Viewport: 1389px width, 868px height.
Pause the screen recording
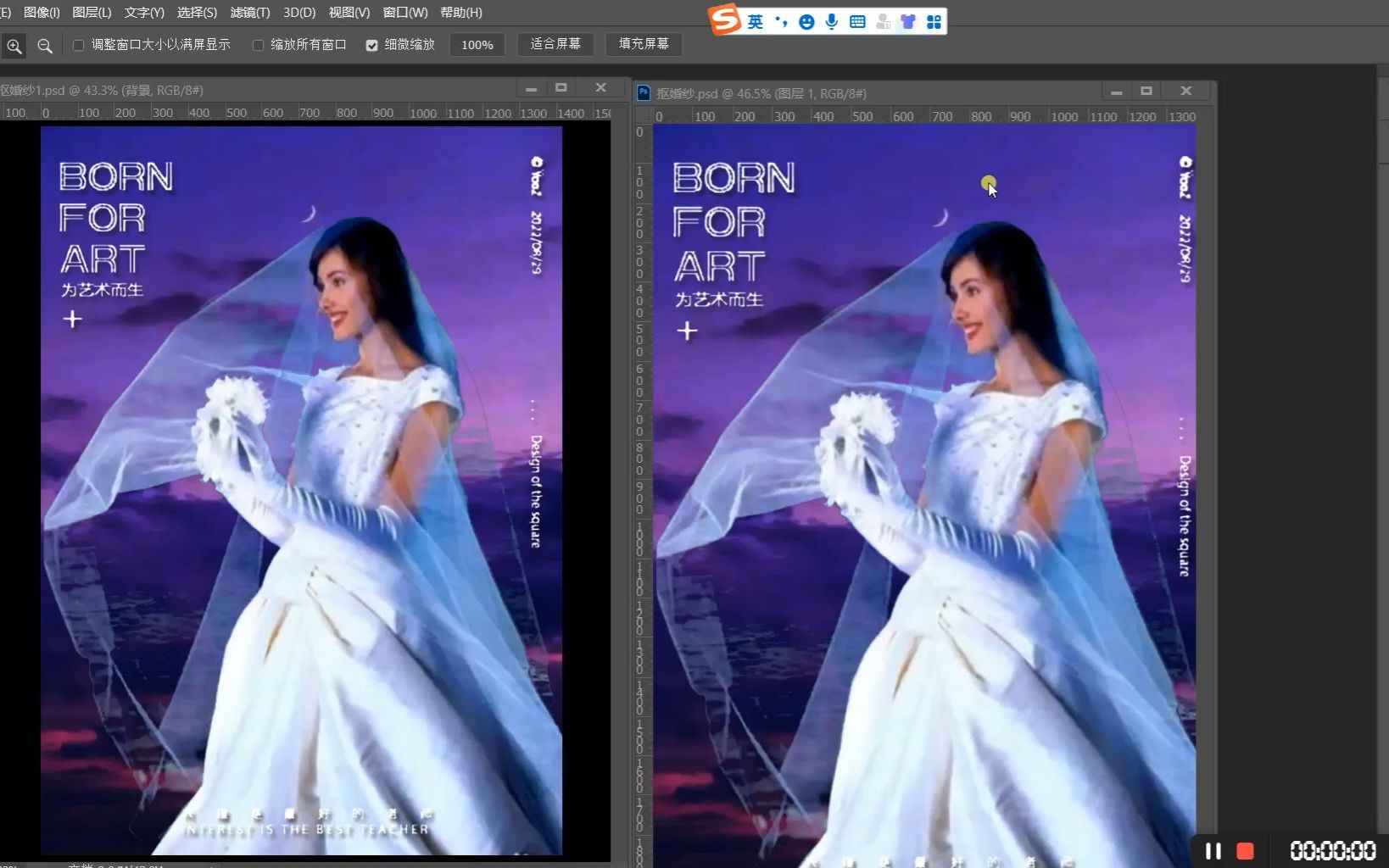tap(1213, 850)
